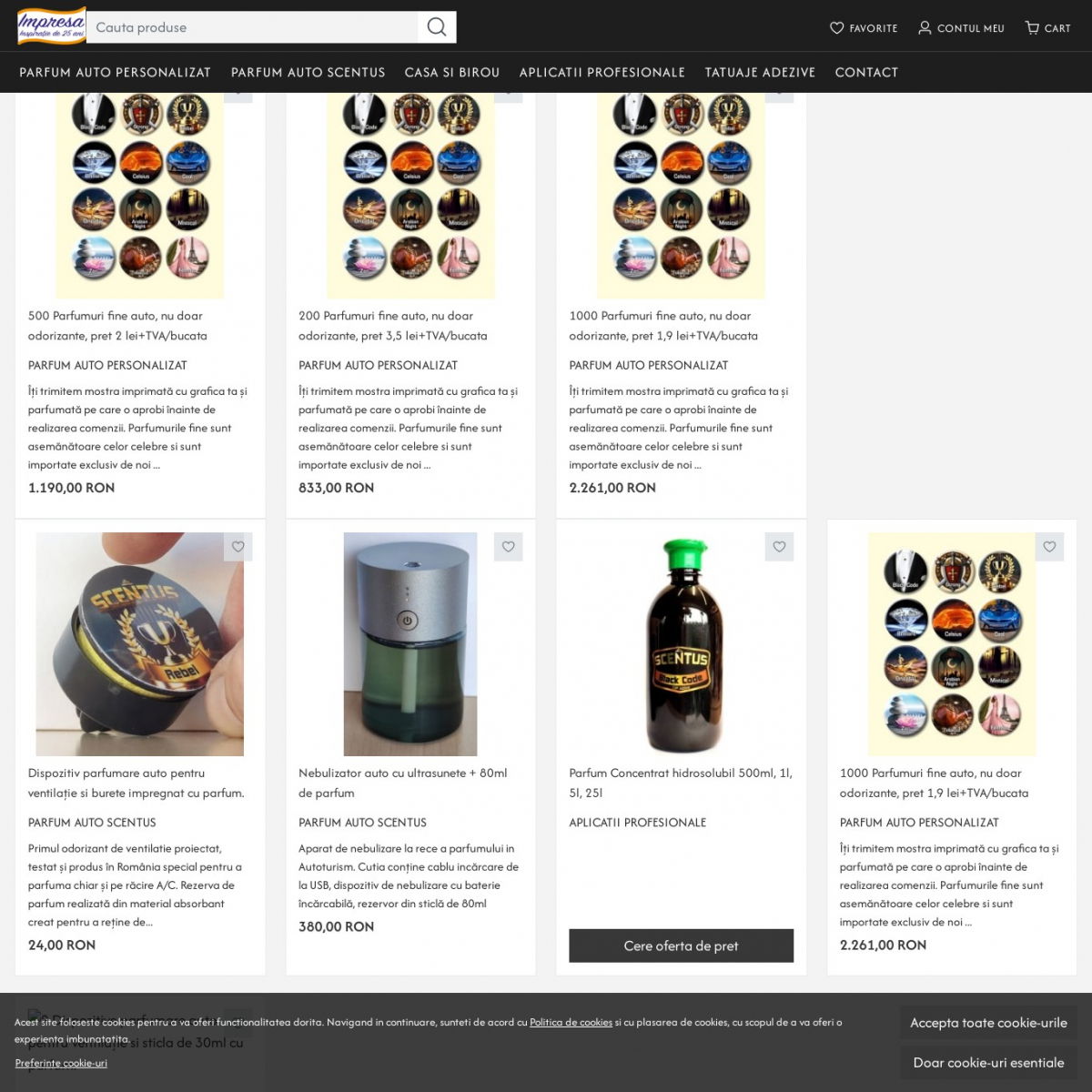Click Doar cookie-uri esentiale button
The image size is (1092, 1092).
click(988, 1063)
